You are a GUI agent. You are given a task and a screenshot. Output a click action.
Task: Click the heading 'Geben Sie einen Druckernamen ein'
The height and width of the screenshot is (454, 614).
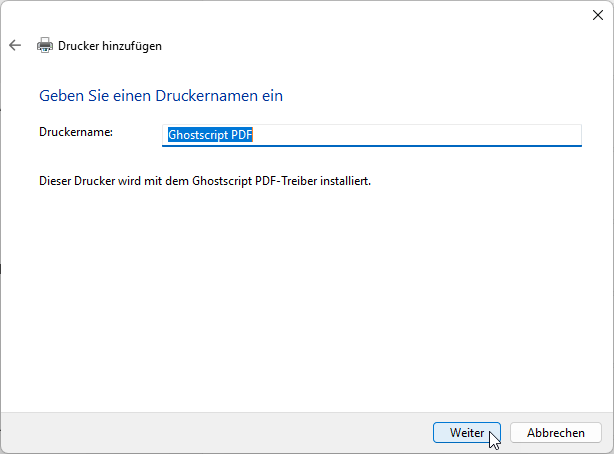tap(161, 96)
